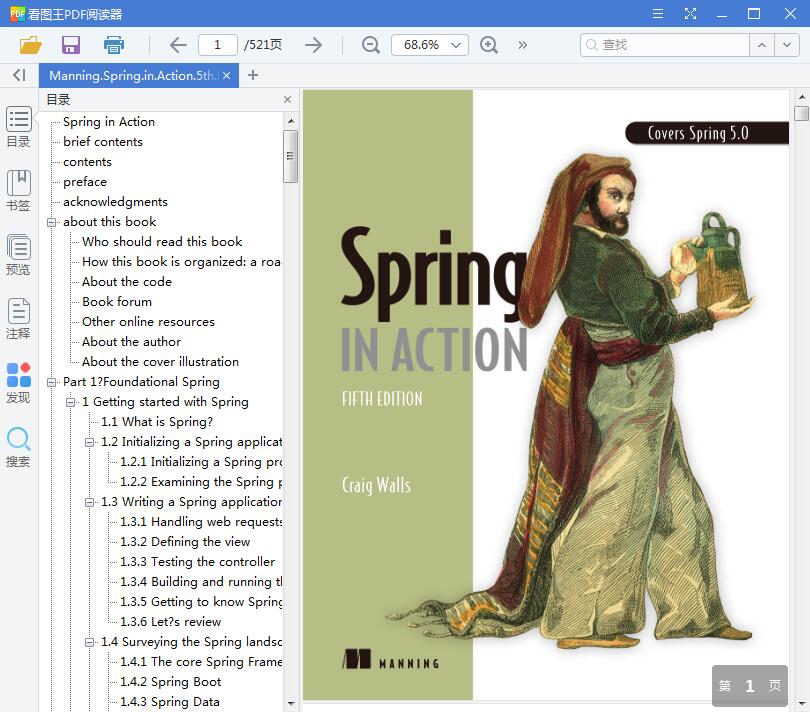The height and width of the screenshot is (712, 810).
Task: Jump to '1.1 What is Spring?'
Action: tap(157, 422)
